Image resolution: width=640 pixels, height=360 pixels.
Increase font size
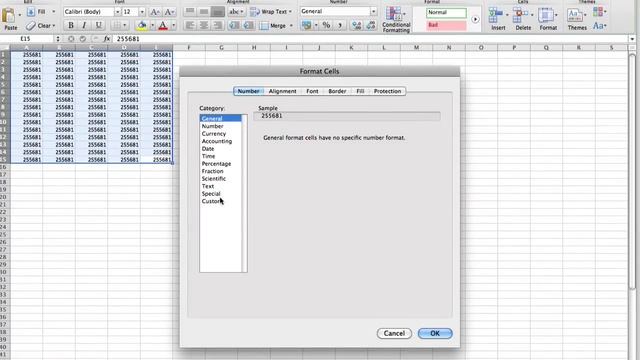pyautogui.click(x=155, y=12)
